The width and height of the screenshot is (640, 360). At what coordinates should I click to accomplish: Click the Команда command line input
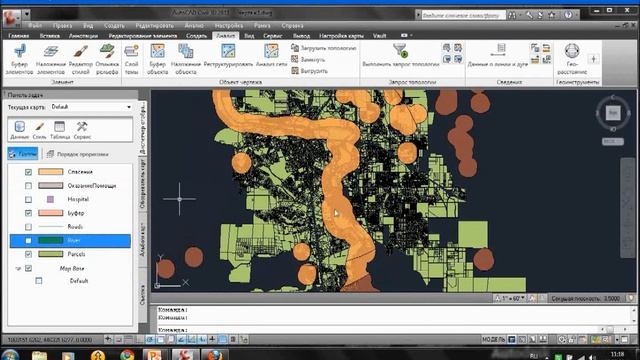tap(392, 329)
